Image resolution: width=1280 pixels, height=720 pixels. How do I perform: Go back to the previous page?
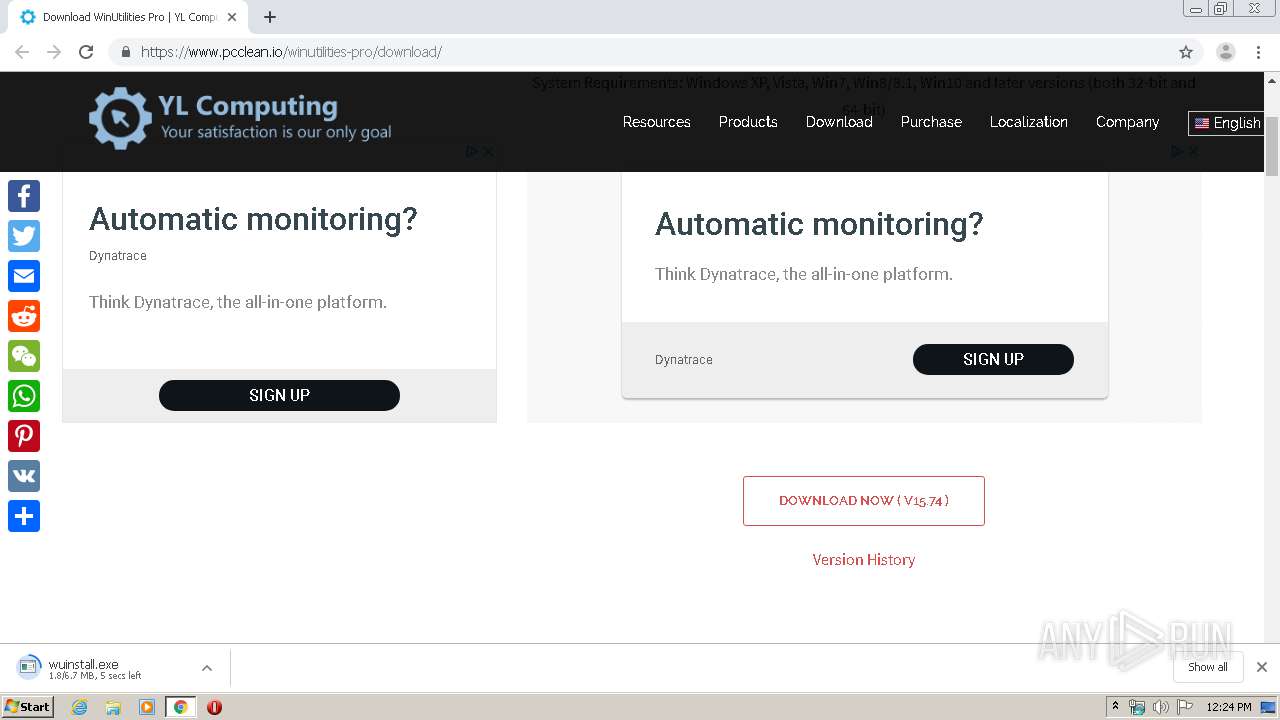(x=22, y=52)
